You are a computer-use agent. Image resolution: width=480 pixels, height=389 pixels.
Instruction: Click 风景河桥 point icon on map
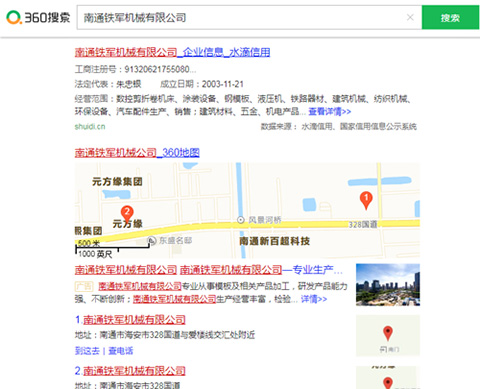pyautogui.click(x=241, y=220)
